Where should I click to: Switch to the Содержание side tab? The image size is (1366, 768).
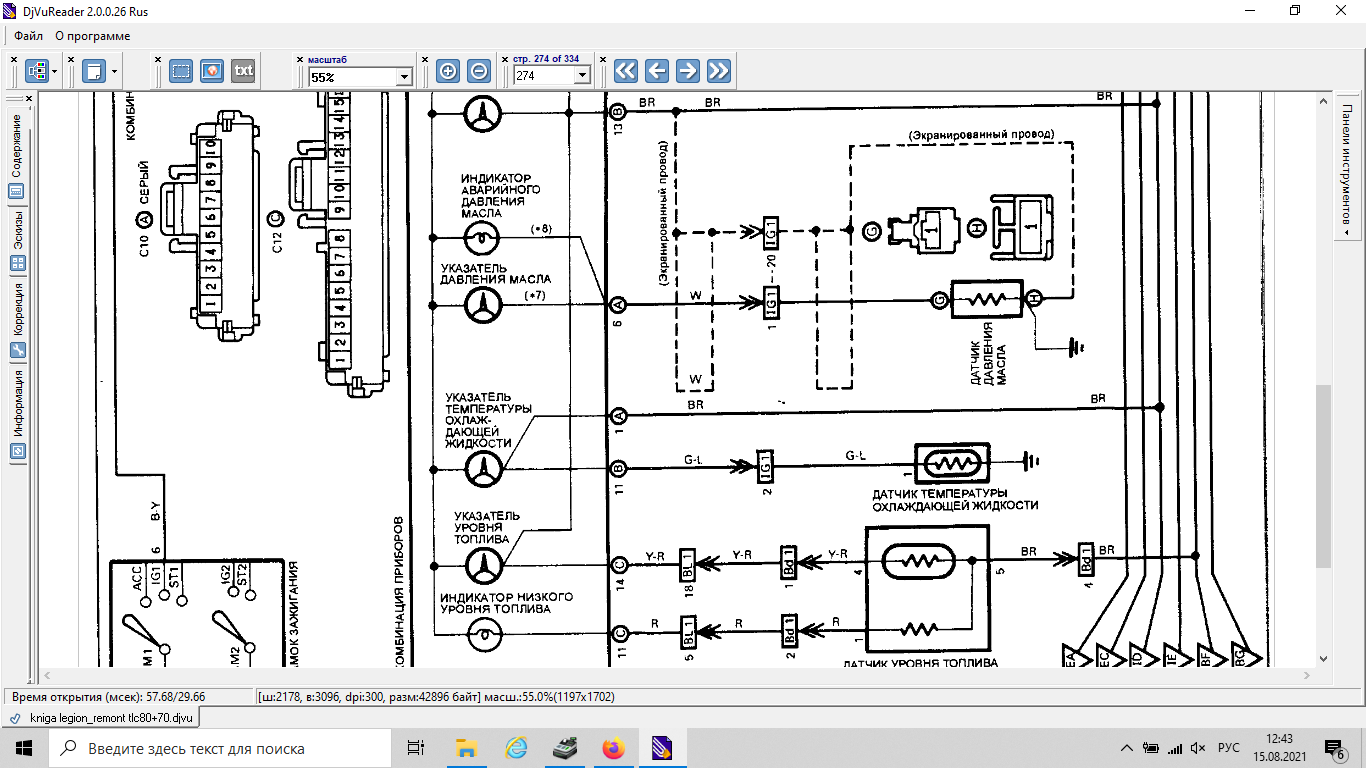17,157
